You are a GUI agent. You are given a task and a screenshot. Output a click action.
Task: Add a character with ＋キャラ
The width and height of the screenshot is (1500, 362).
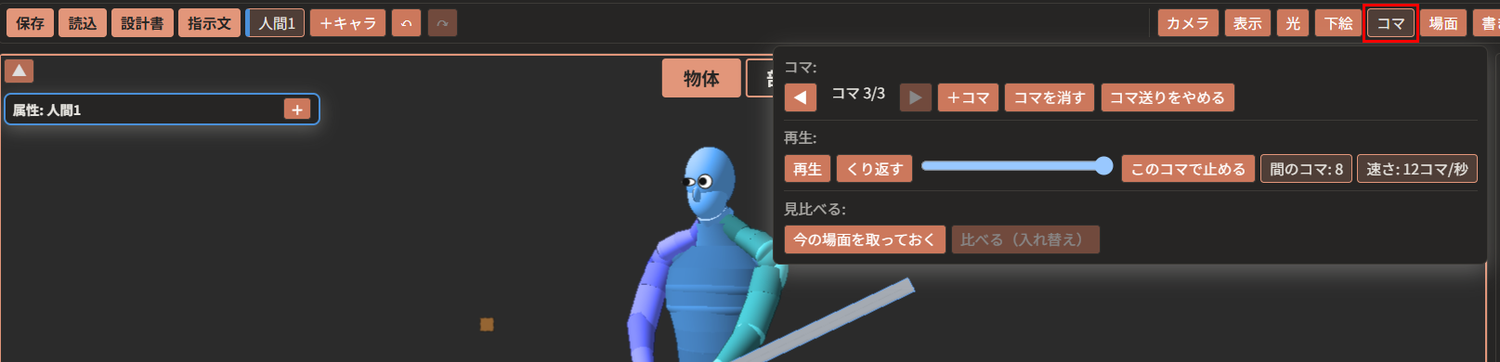(348, 24)
